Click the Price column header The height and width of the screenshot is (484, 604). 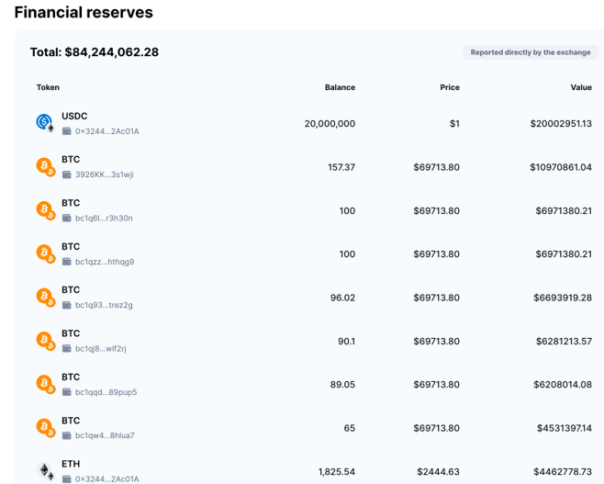click(450, 87)
